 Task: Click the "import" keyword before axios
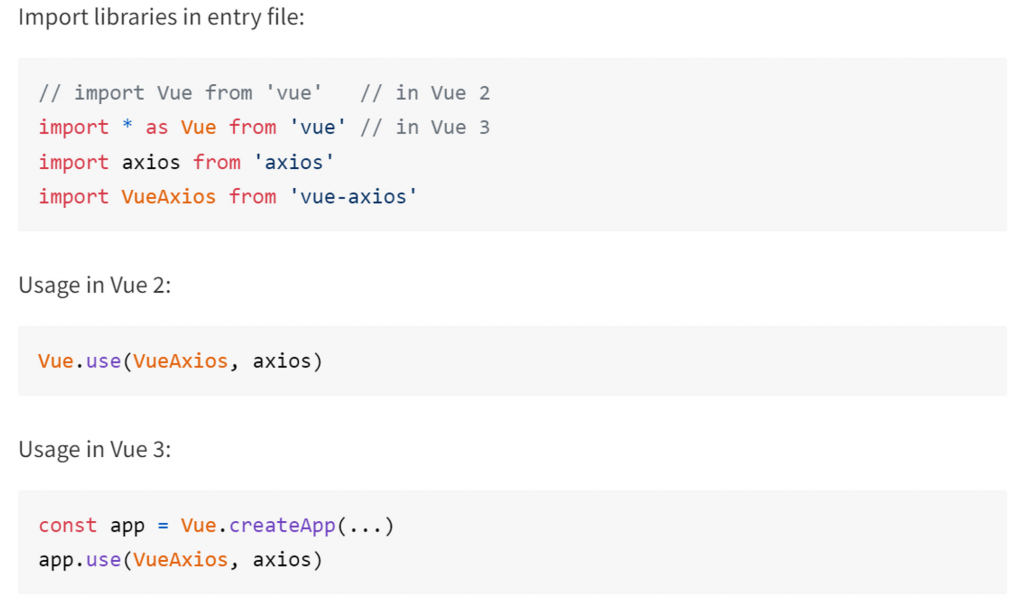[x=73, y=162]
